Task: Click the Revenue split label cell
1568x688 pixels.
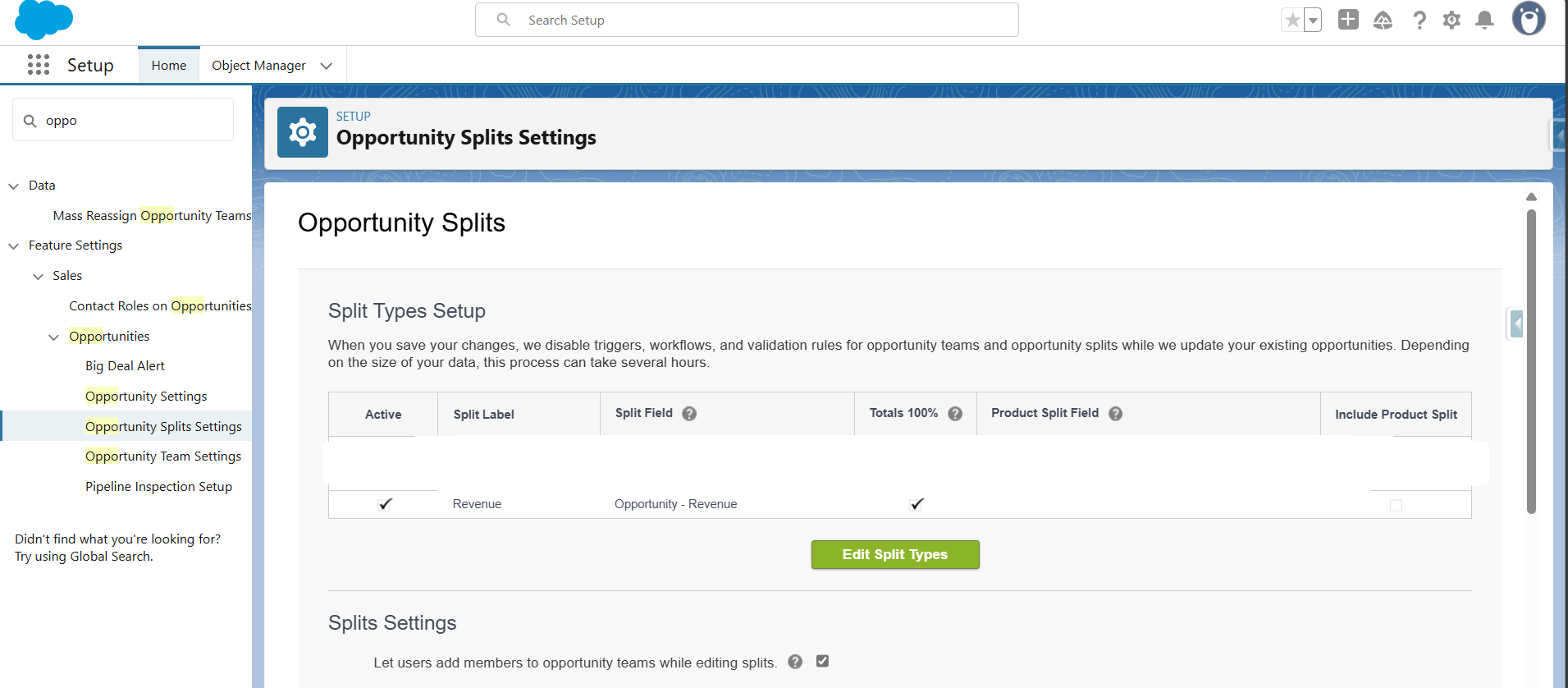Action: click(x=477, y=504)
